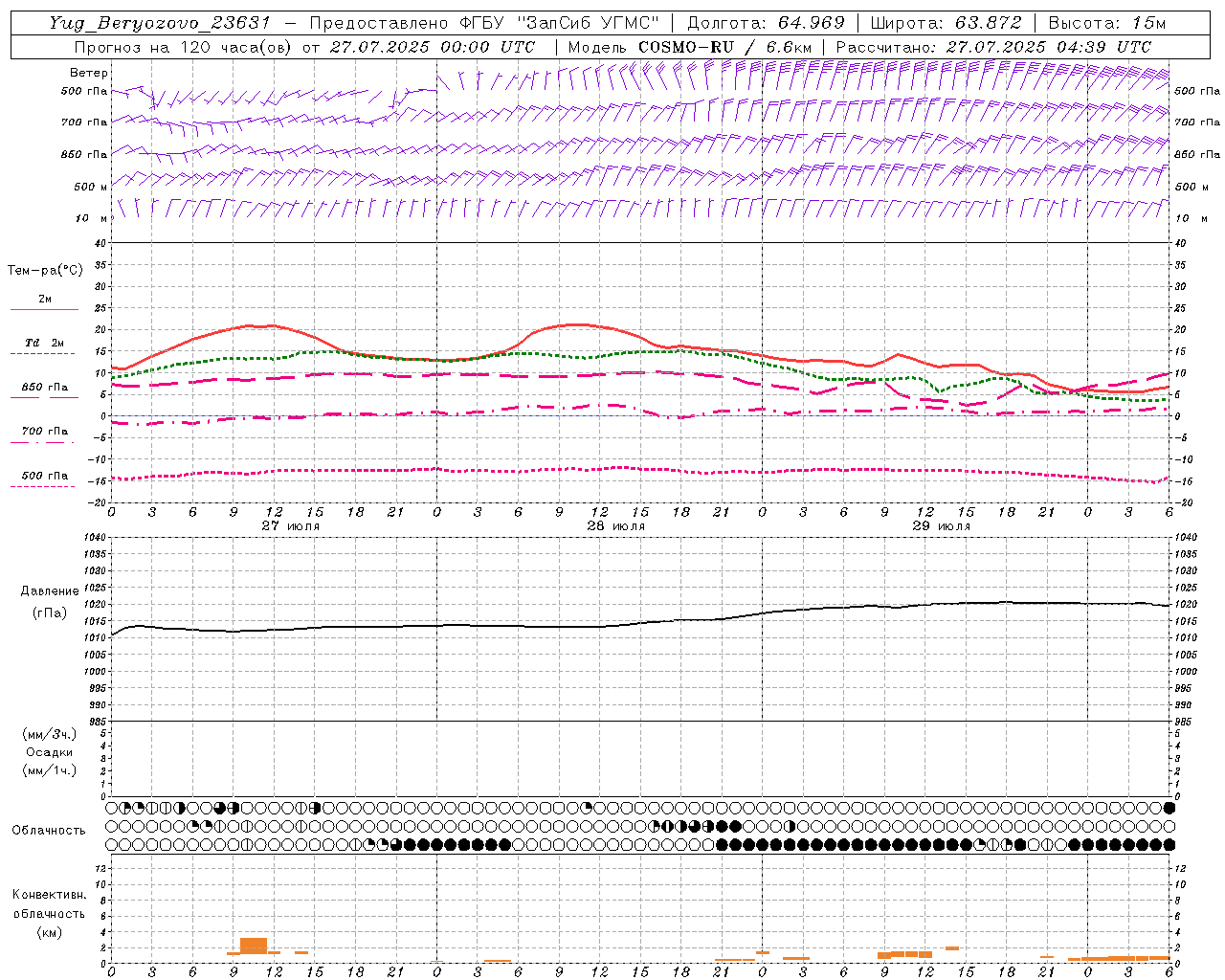Click the 28 июля date label
Viewport: 1225px width, 980px height.
pos(615,525)
